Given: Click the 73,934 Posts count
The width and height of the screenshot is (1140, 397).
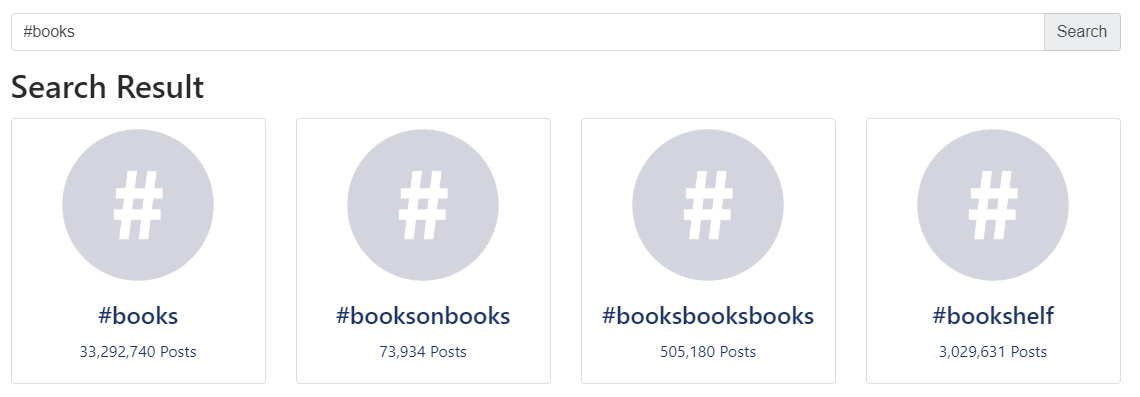Looking at the screenshot, I should tap(423, 352).
